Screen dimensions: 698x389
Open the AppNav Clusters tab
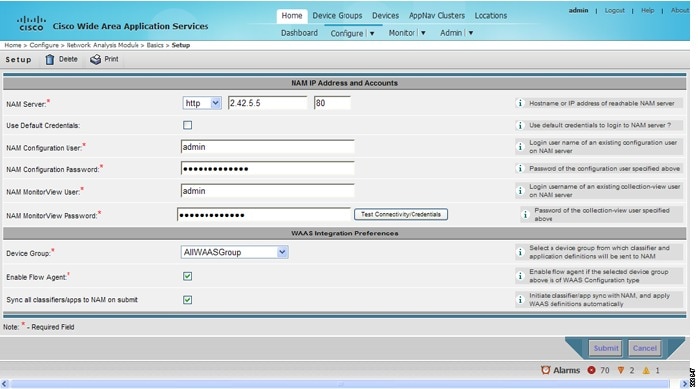[x=437, y=16]
